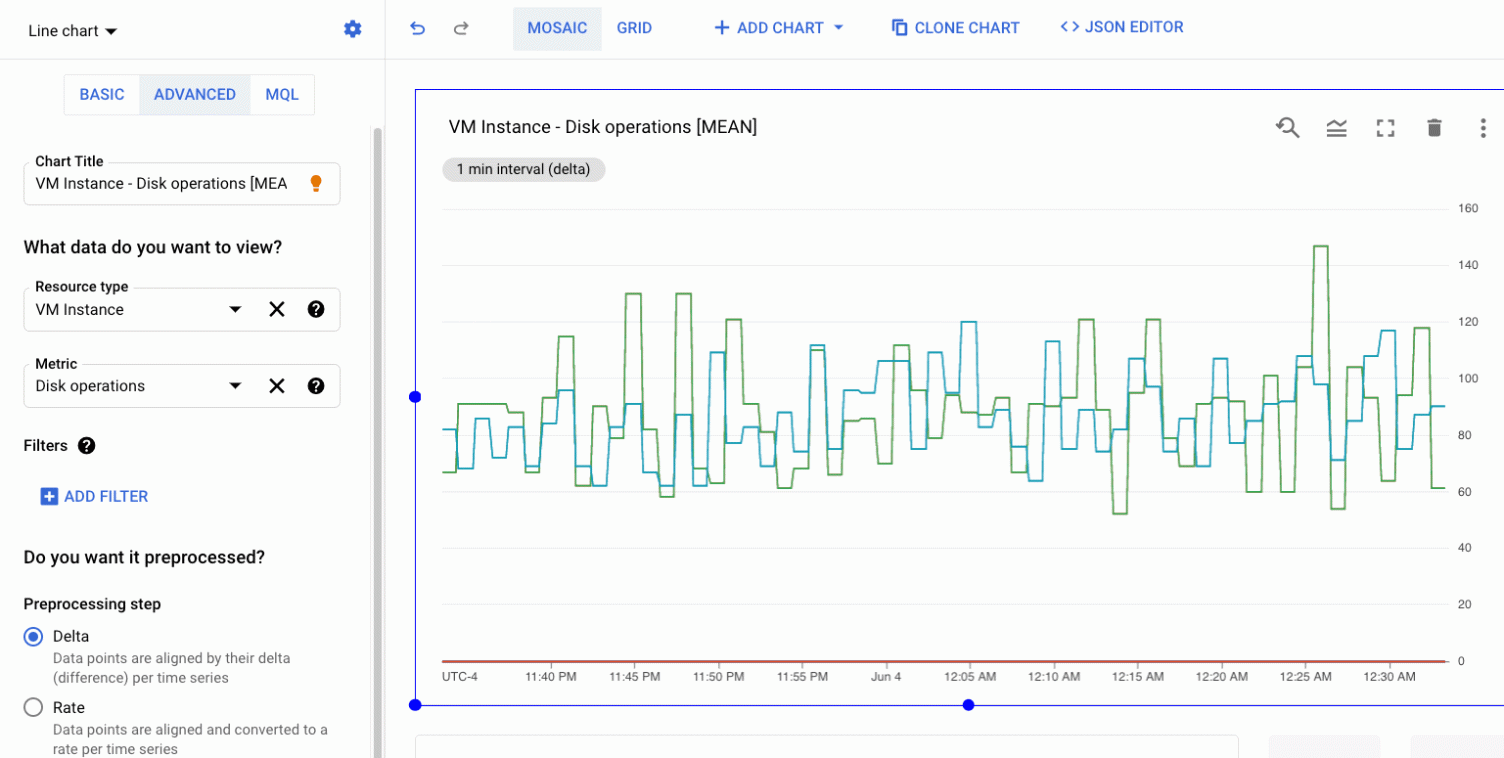1504x758 pixels.
Task: Open the chart's more options menu
Action: point(1483,127)
